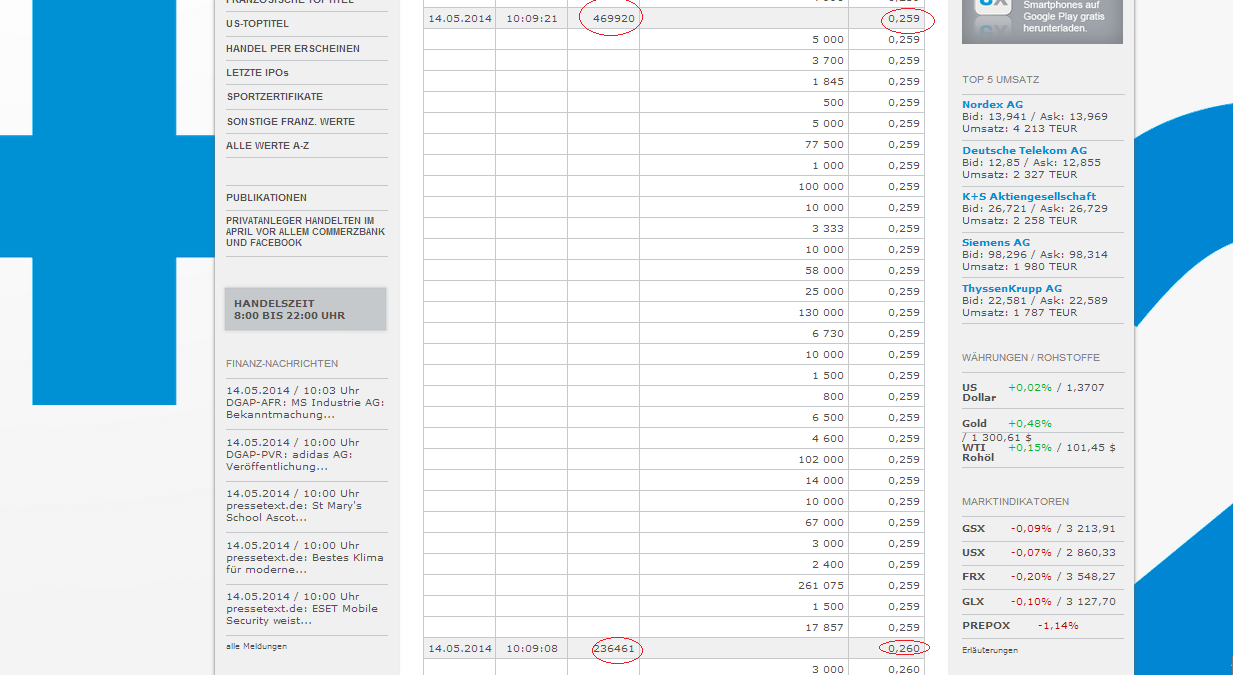Open ThyssenKrupp AG quote
The height and width of the screenshot is (675, 1233).
(x=1012, y=288)
